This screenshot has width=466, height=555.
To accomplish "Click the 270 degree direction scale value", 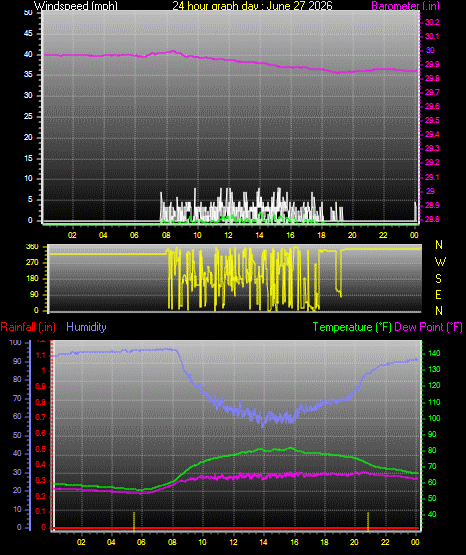I will pyautogui.click(x=32, y=263).
